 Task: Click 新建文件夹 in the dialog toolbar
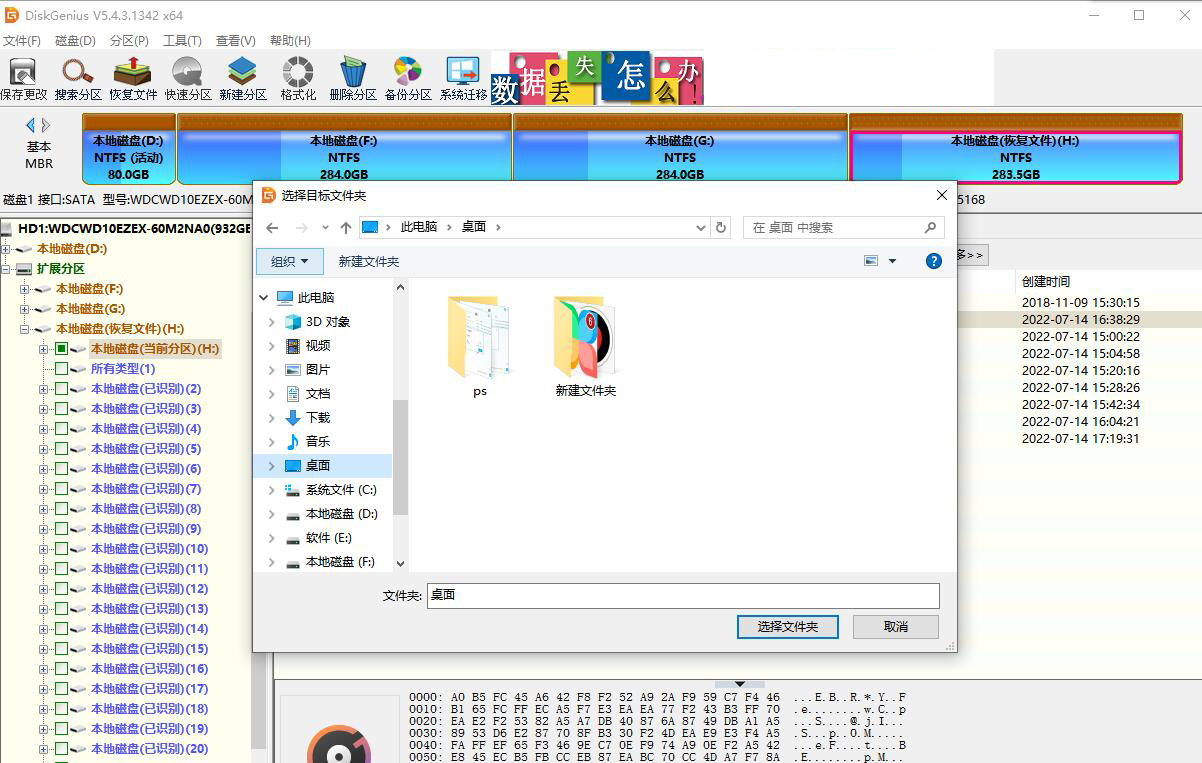pyautogui.click(x=369, y=261)
